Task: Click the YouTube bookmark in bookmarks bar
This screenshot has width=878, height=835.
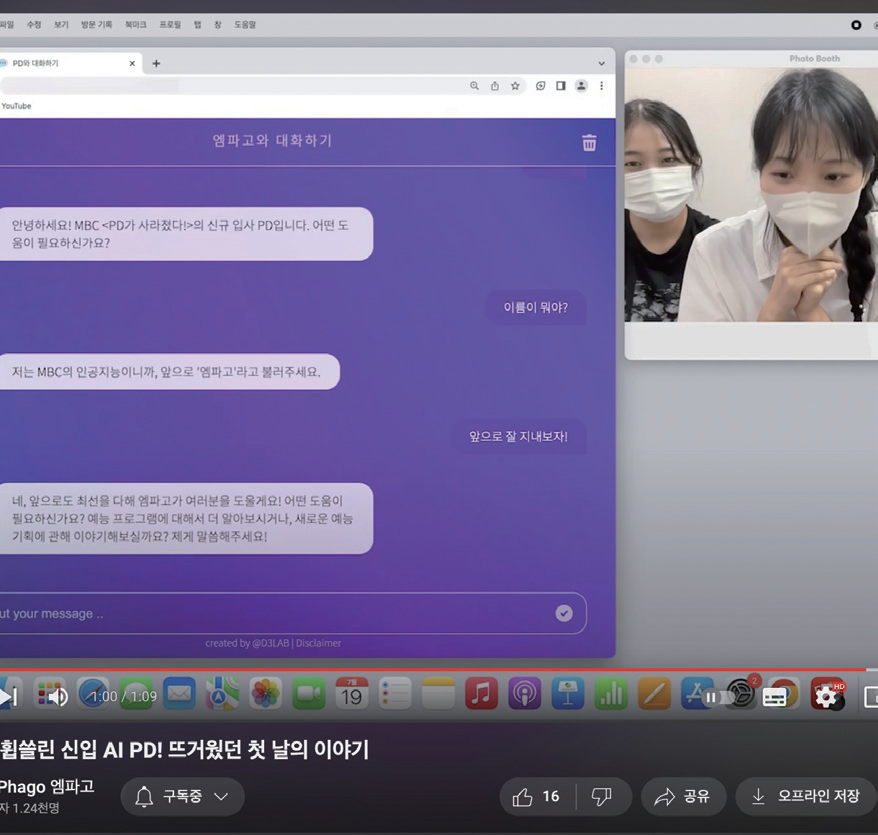Action: pyautogui.click(x=16, y=106)
